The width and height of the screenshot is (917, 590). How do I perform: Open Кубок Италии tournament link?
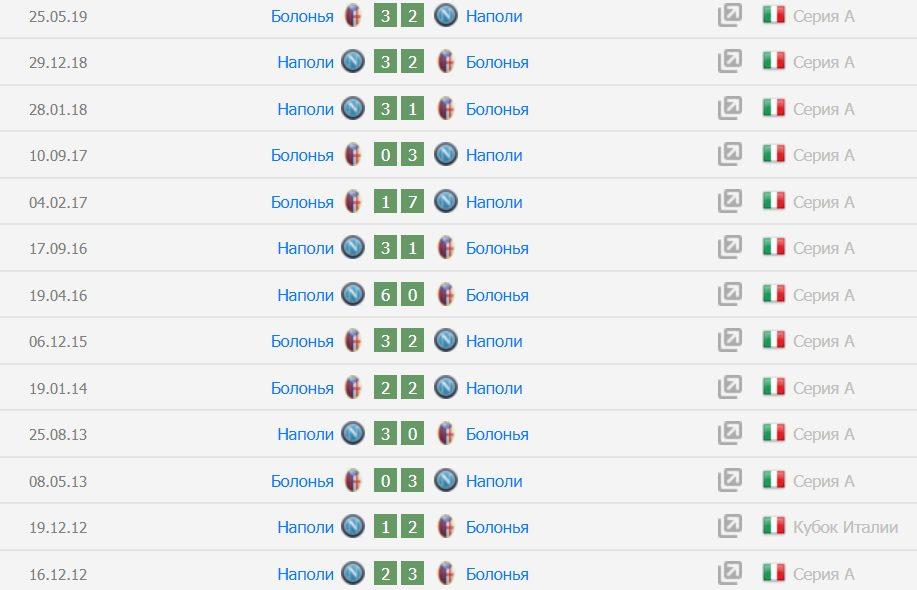pos(845,527)
